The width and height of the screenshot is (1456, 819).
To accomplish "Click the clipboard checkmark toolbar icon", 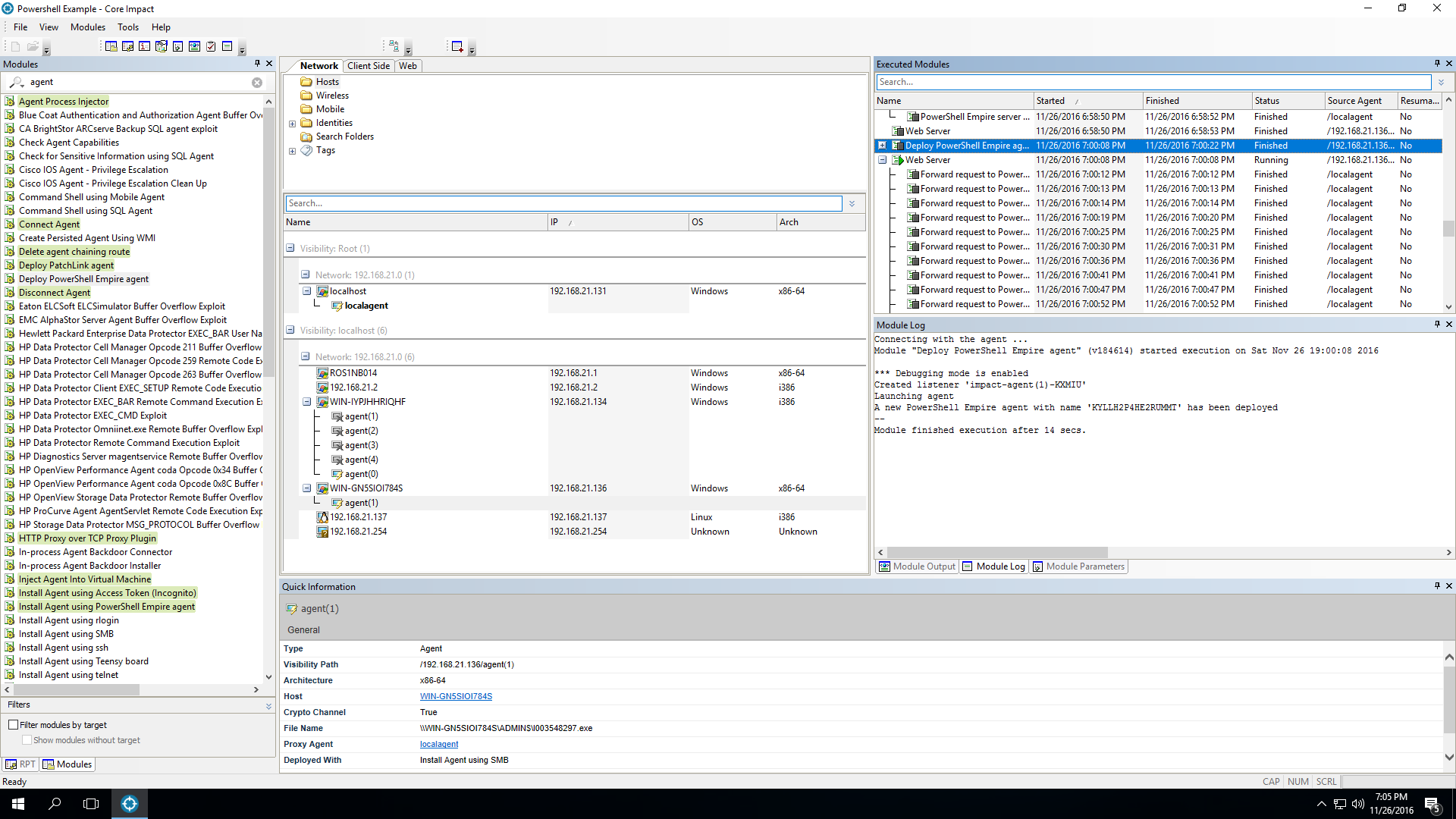I will (212, 46).
